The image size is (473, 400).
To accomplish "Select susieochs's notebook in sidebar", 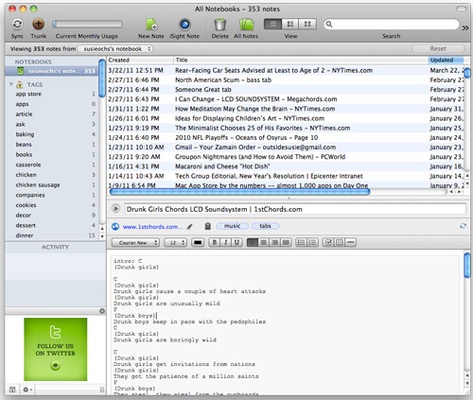I will (x=52, y=71).
